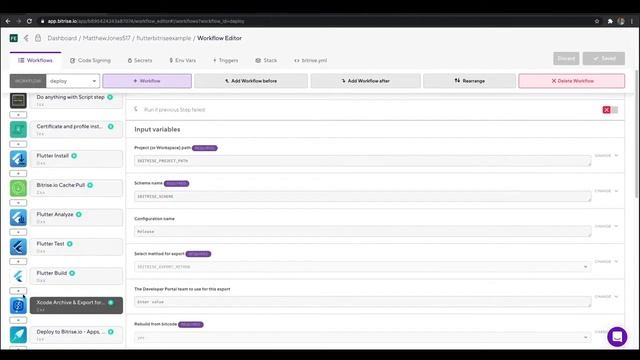The height and width of the screenshot is (360, 640).
Task: Expand Change for Scheme name
Action: click(606, 191)
